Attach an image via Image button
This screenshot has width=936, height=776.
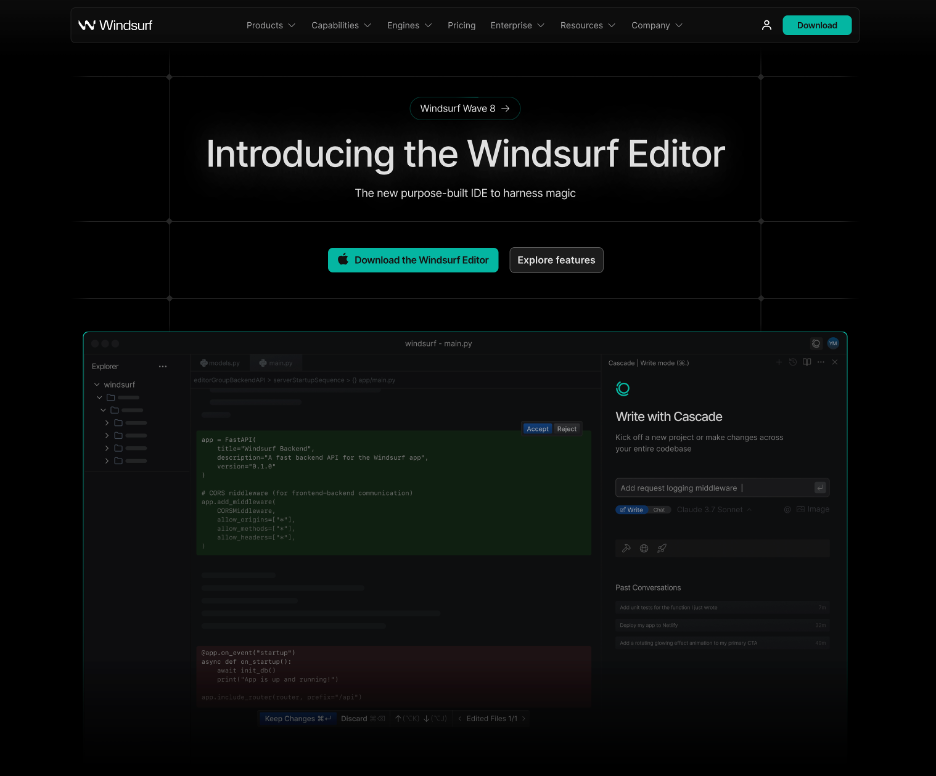coord(812,509)
